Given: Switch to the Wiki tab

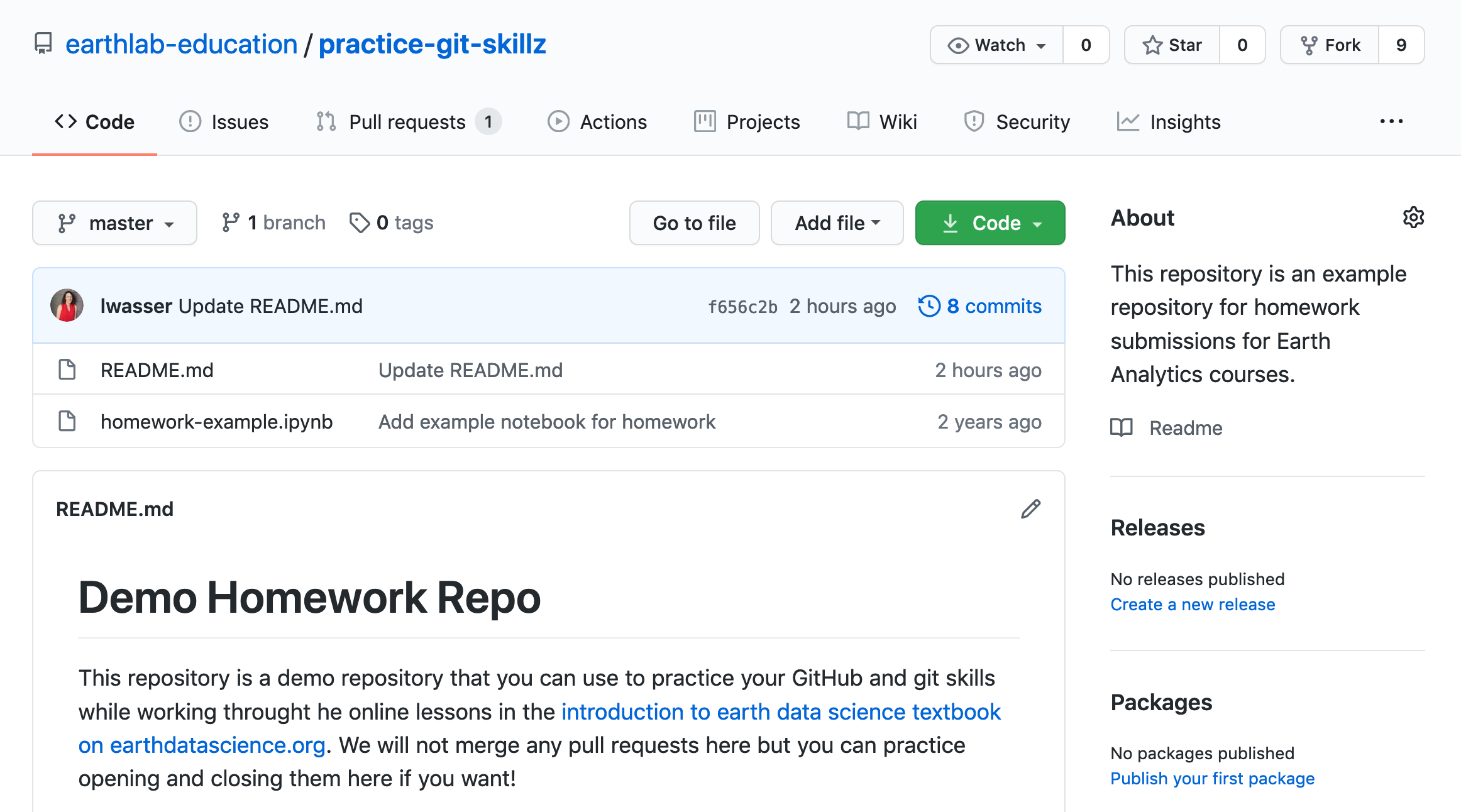Looking at the screenshot, I should click(x=882, y=122).
